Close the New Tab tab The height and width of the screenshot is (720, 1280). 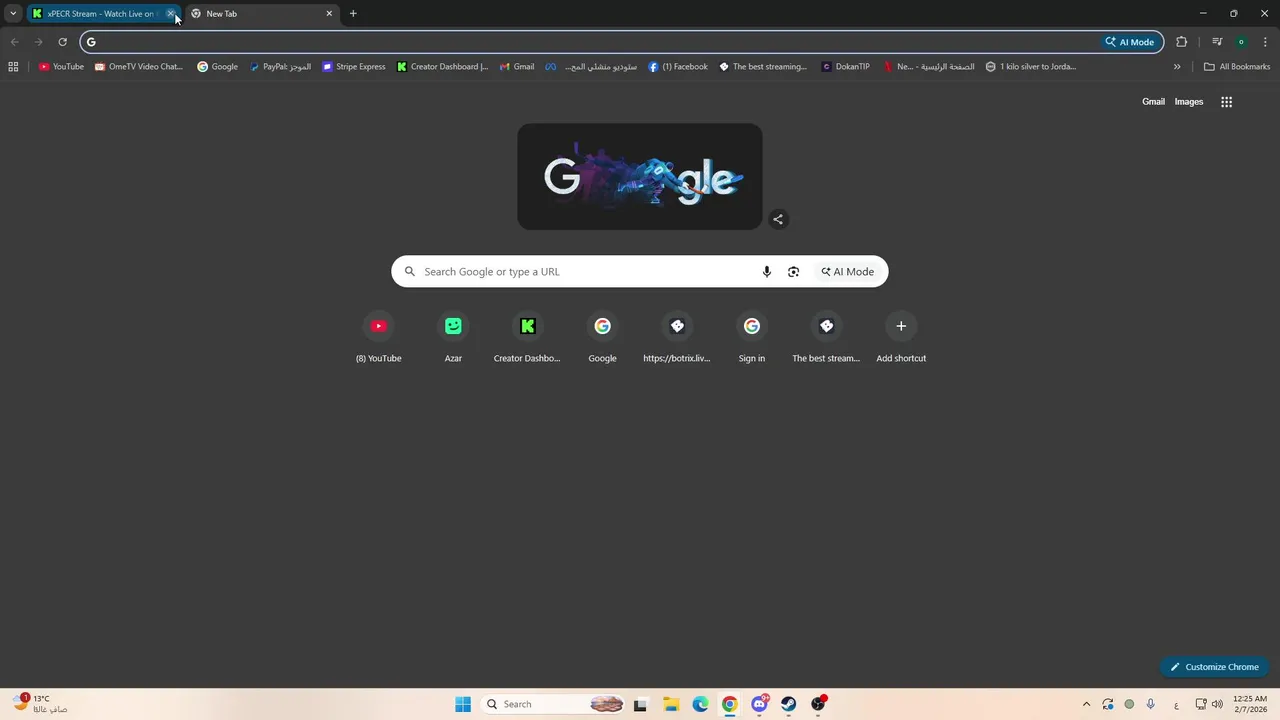329,14
